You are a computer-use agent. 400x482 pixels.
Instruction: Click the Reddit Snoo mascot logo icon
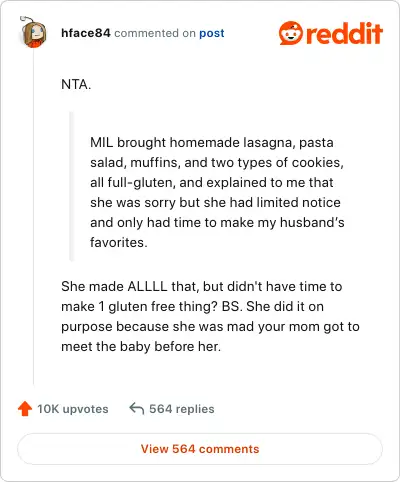click(291, 33)
